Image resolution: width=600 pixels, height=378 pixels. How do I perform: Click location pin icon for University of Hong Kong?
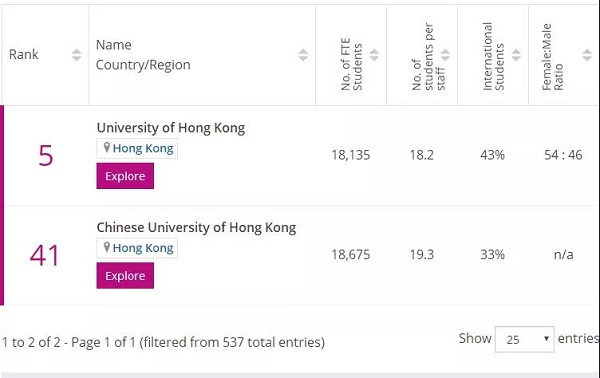tap(107, 147)
